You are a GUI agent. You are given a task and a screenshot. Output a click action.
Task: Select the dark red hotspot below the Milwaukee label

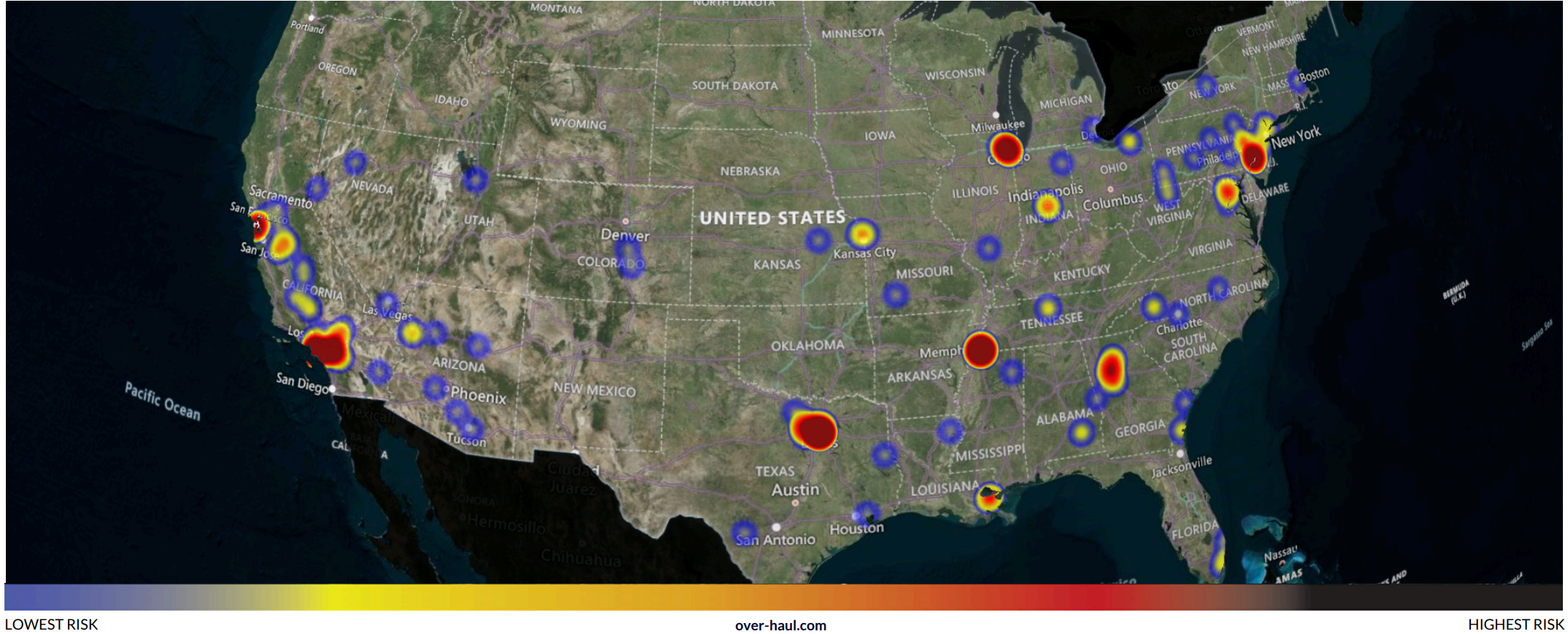point(1007,149)
